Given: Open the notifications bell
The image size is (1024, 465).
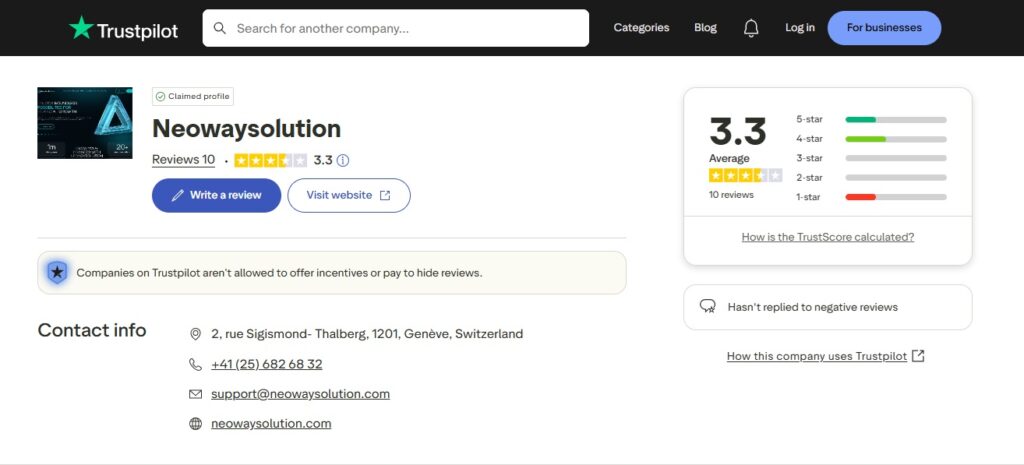Looking at the screenshot, I should pyautogui.click(x=751, y=28).
